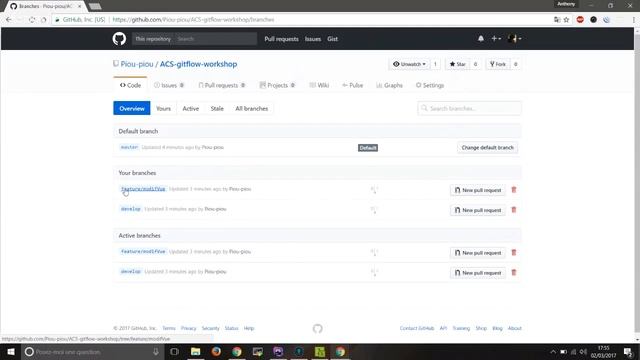Reload the page in the browser
The width and height of the screenshot is (640, 360).
pyautogui.click(x=32, y=20)
